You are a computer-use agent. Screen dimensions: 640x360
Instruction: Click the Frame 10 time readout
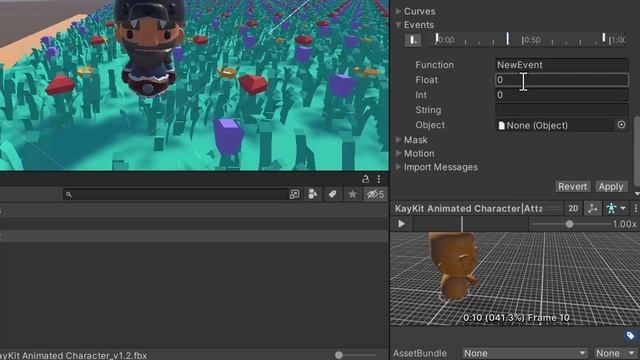tap(516, 318)
